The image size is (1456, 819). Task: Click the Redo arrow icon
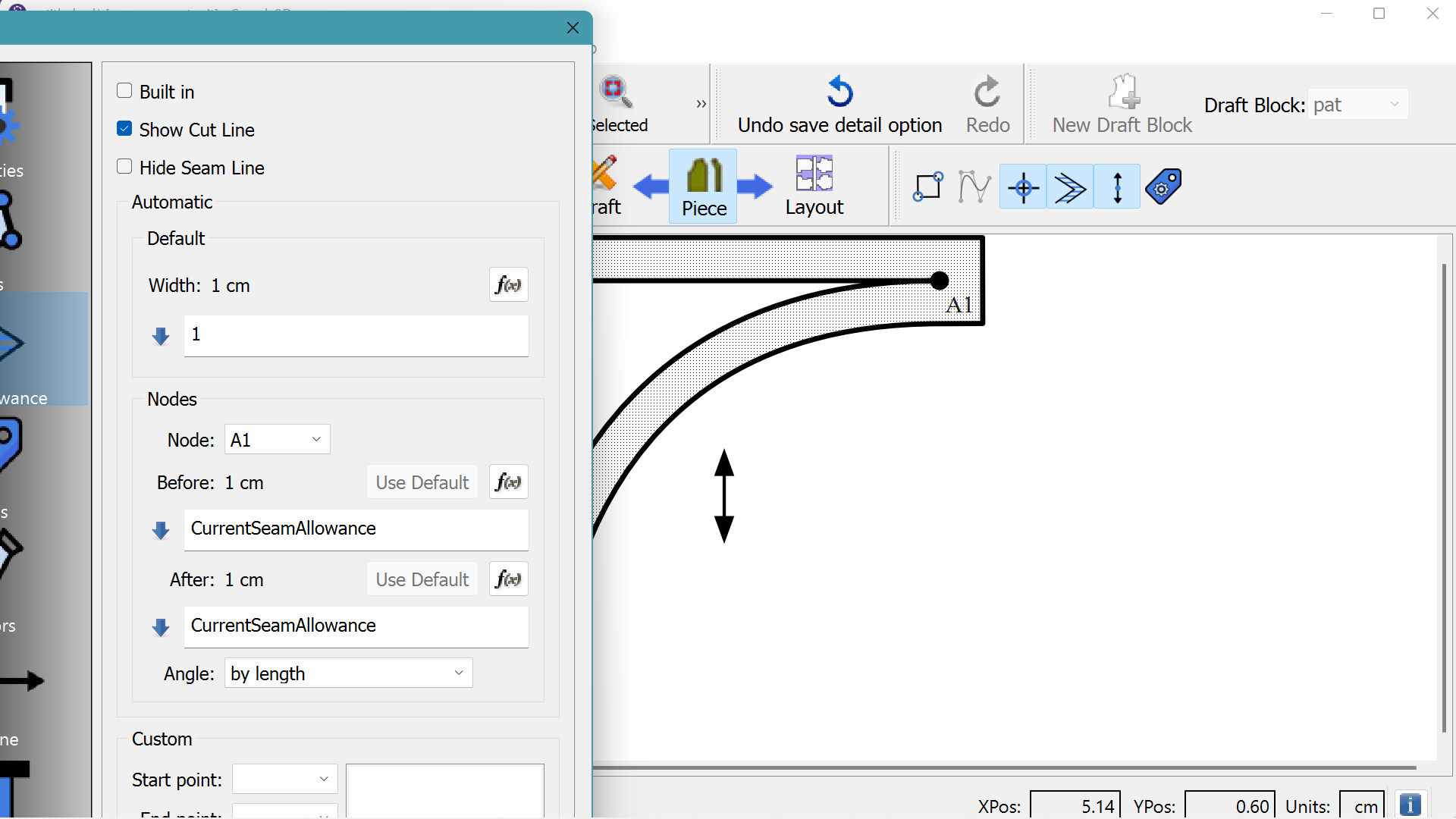tap(987, 93)
